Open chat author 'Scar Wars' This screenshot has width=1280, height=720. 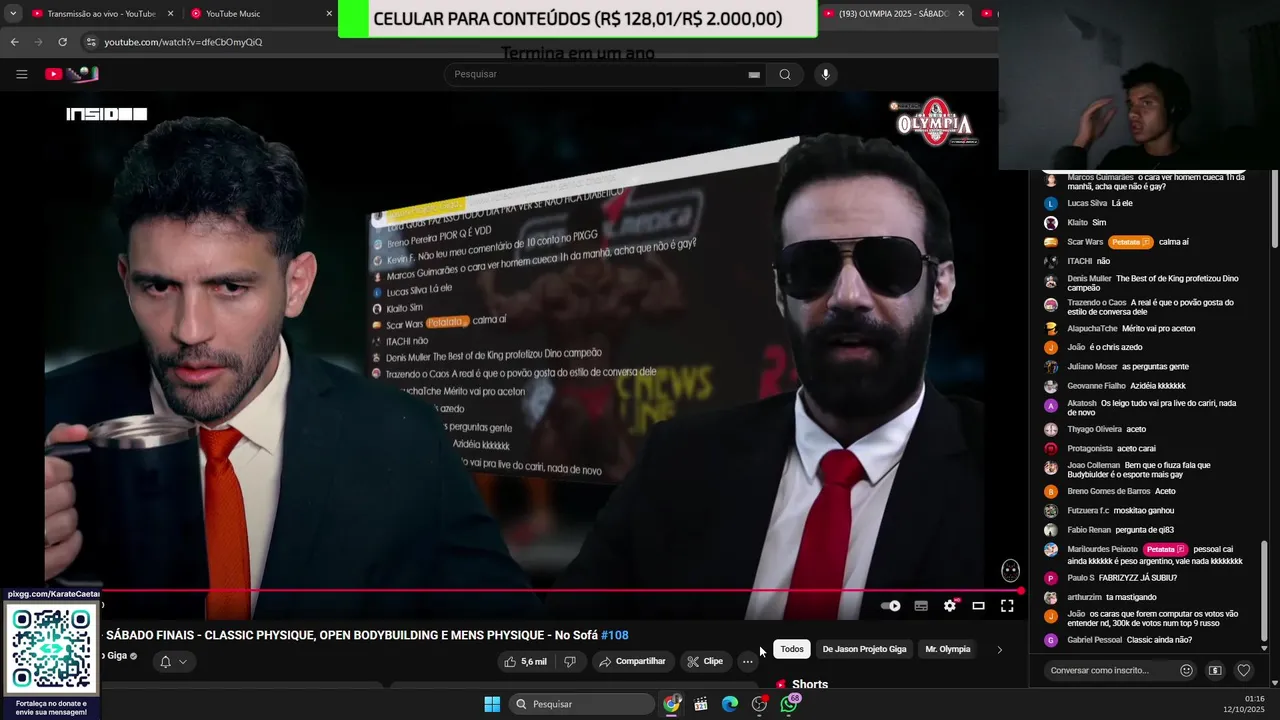pyautogui.click(x=1085, y=242)
